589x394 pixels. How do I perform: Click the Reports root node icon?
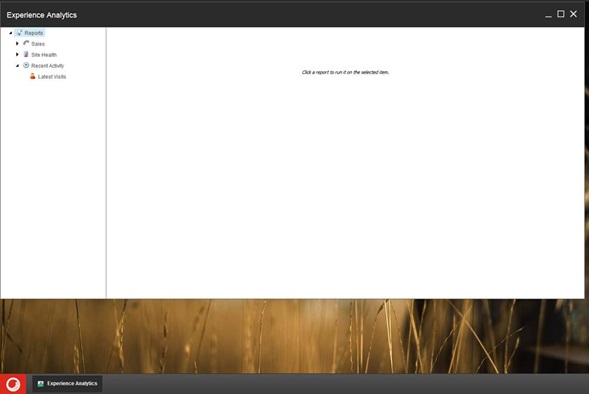[x=20, y=33]
